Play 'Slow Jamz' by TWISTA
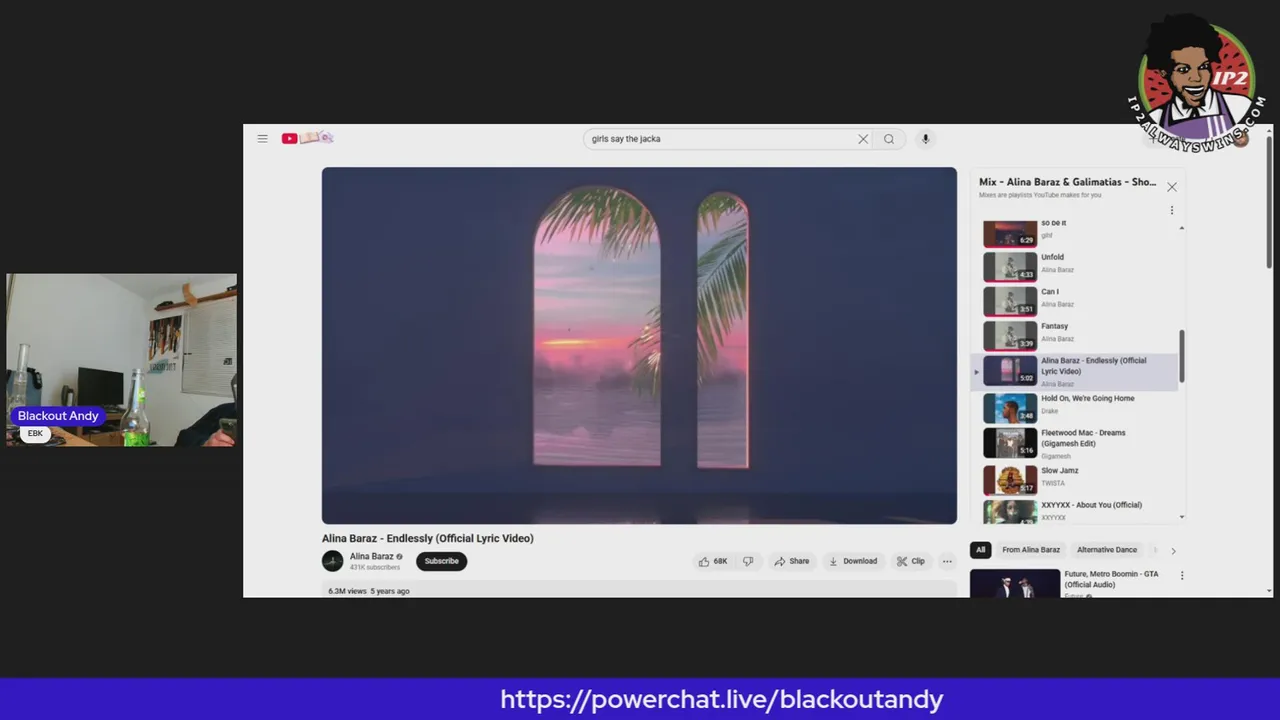 pyautogui.click(x=1075, y=479)
